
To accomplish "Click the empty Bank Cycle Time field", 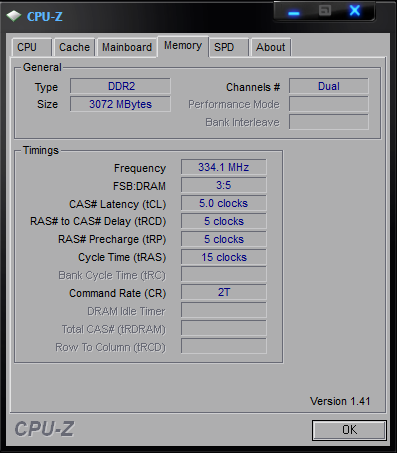I will click(224, 275).
